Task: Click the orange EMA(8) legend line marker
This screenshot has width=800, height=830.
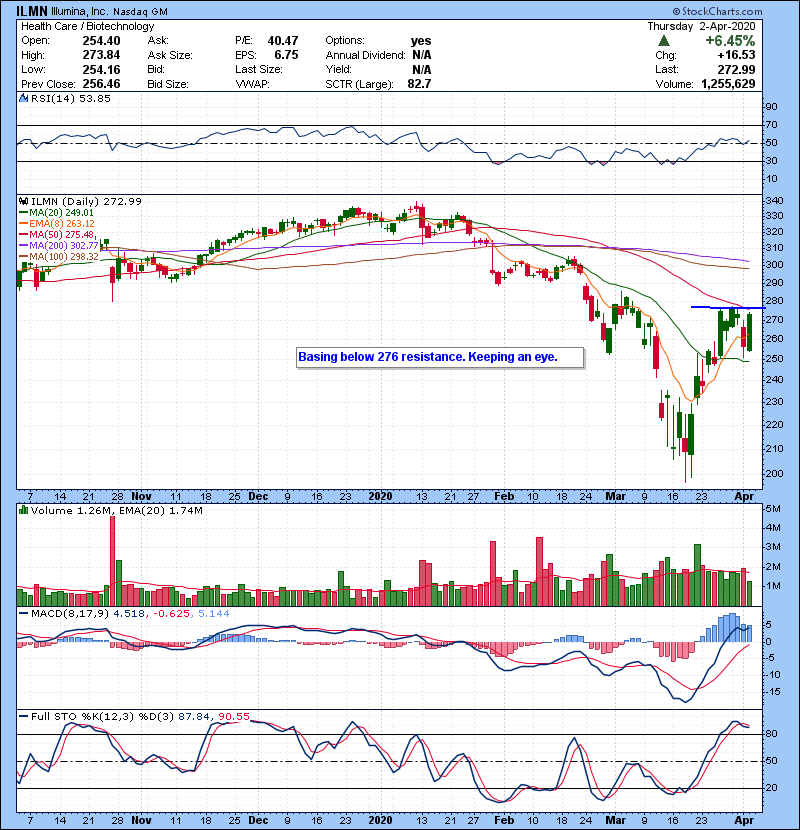Action: [23, 224]
